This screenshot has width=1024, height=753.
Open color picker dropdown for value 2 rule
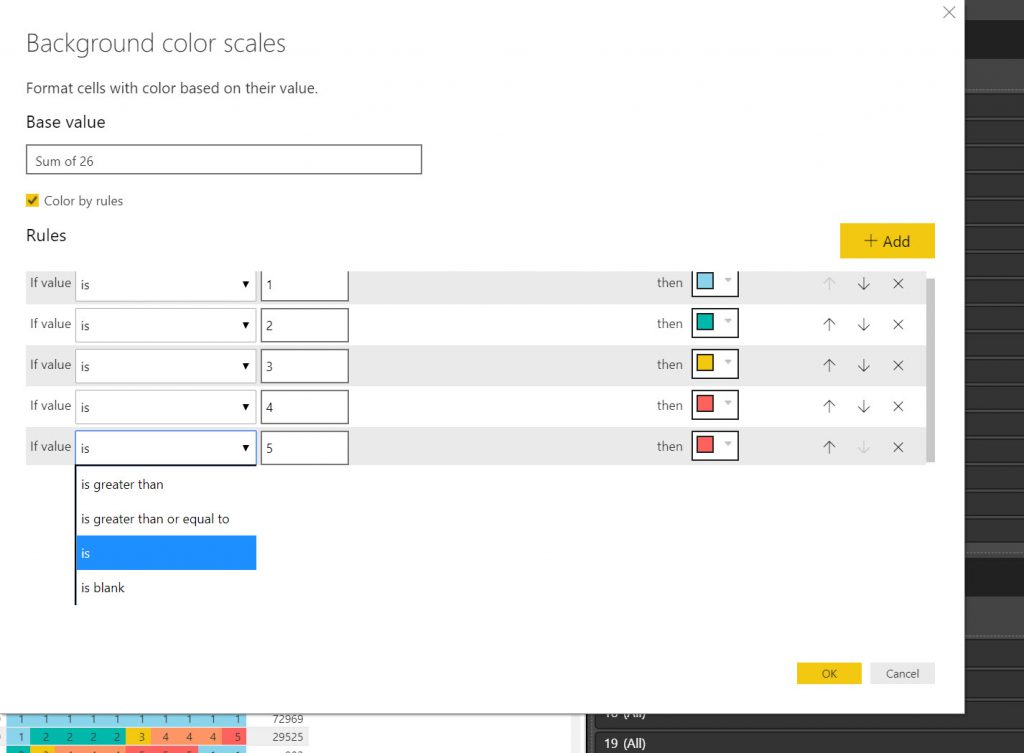[x=727, y=324]
